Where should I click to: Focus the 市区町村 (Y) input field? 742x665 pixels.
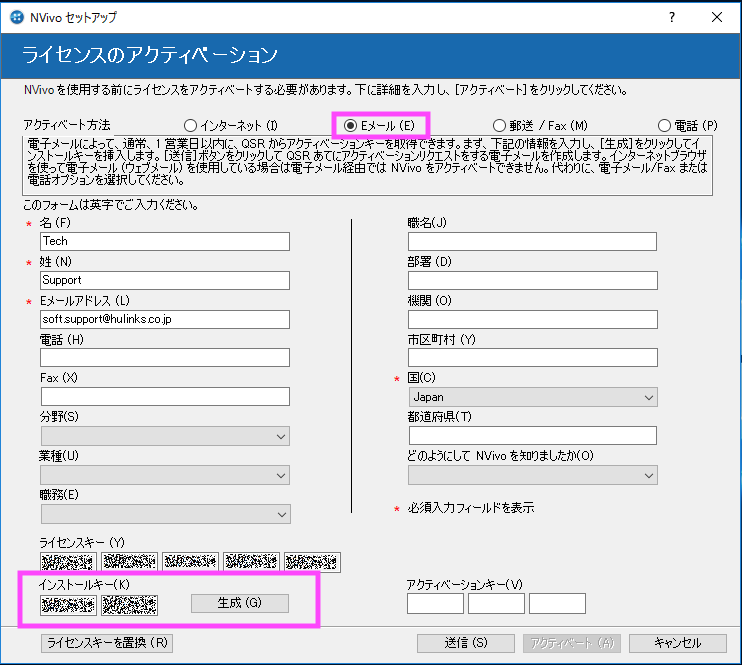pyautogui.click(x=533, y=358)
